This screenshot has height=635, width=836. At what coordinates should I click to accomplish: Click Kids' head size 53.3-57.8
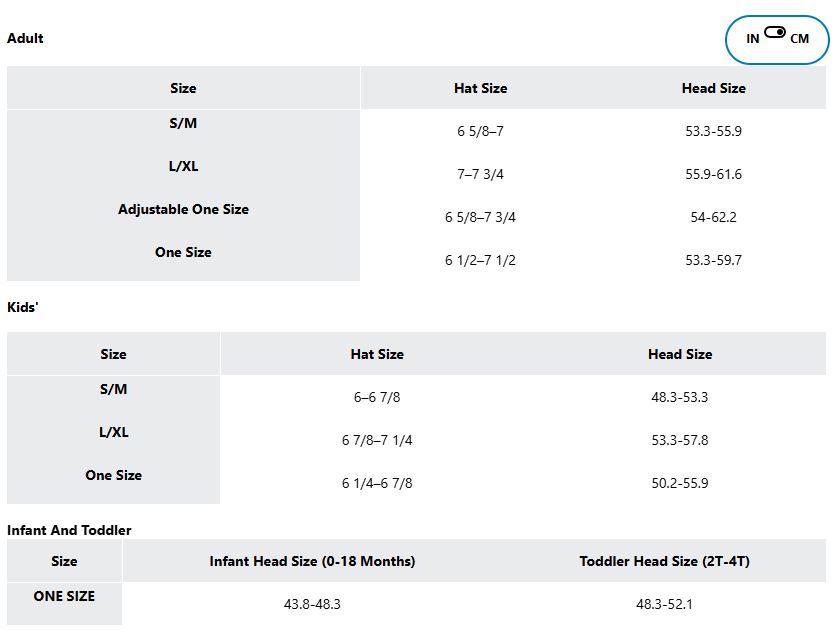(680, 440)
